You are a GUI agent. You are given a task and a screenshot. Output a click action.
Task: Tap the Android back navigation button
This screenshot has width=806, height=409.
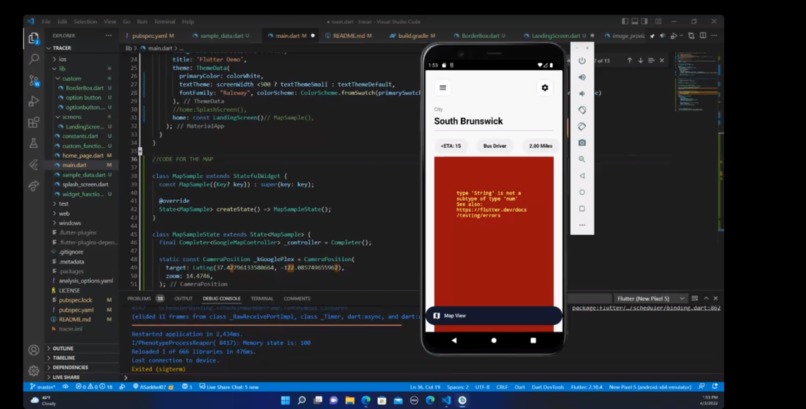454,340
